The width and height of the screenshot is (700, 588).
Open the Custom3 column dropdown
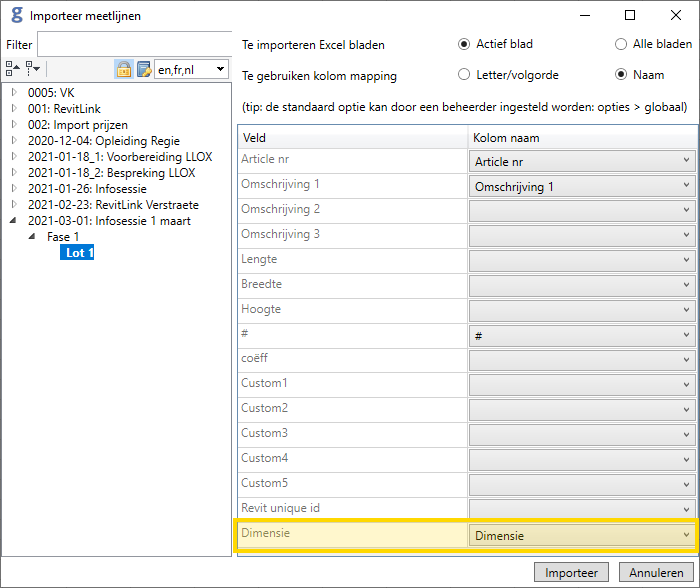tap(582, 436)
